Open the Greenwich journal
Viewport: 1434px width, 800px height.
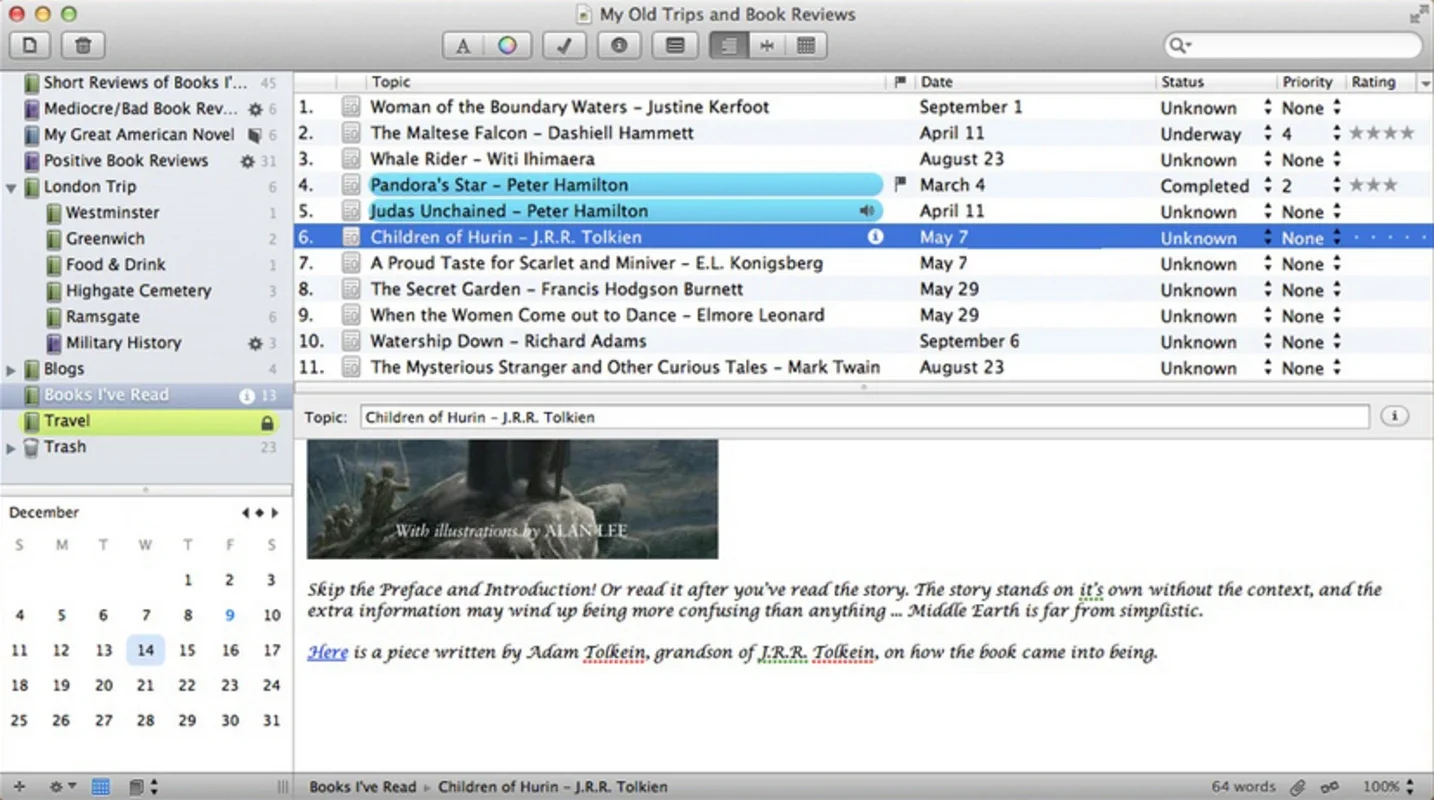point(105,238)
